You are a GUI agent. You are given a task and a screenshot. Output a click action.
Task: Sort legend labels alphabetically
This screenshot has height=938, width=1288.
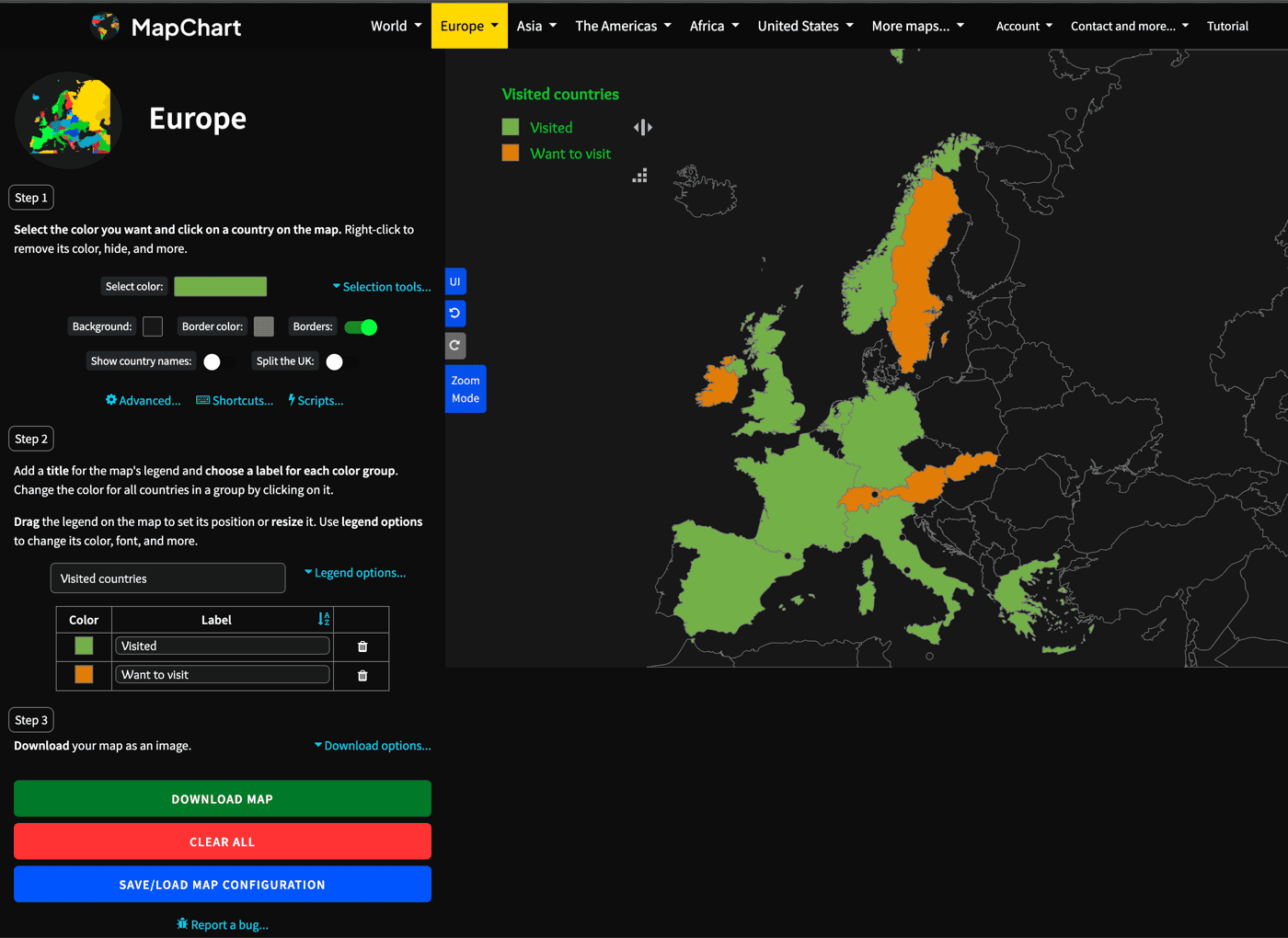324,620
